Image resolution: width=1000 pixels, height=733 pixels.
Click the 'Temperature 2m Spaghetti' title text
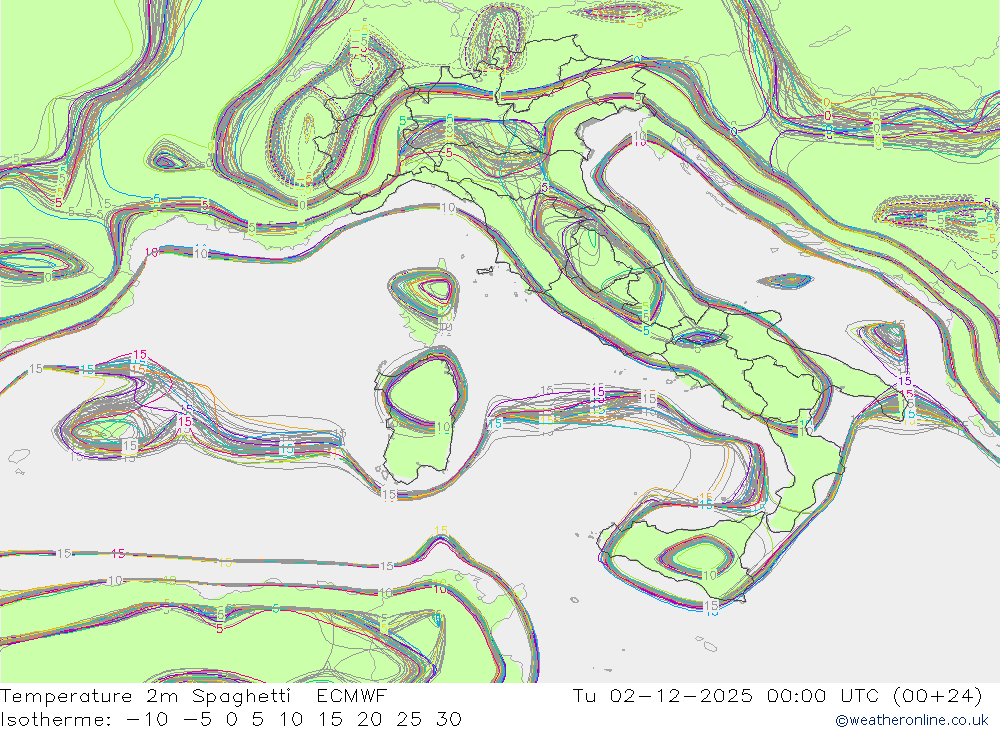pos(145,696)
